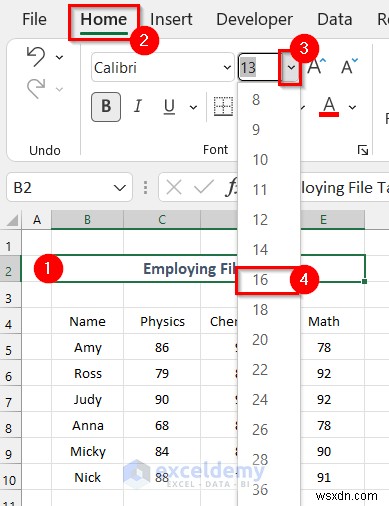This screenshot has width=389, height=506.
Task: Select column C header
Action: (162, 220)
